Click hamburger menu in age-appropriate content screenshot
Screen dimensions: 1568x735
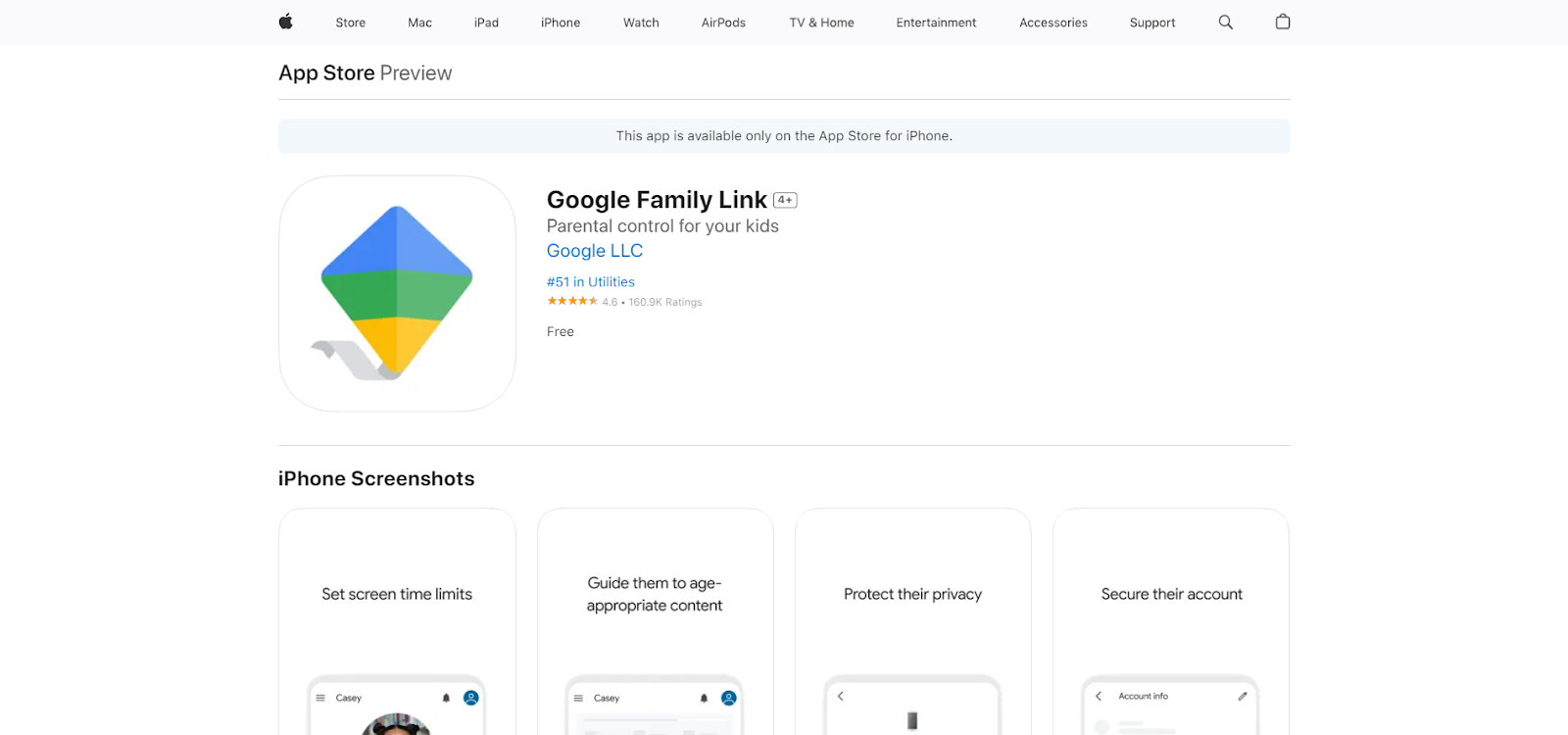click(x=578, y=698)
